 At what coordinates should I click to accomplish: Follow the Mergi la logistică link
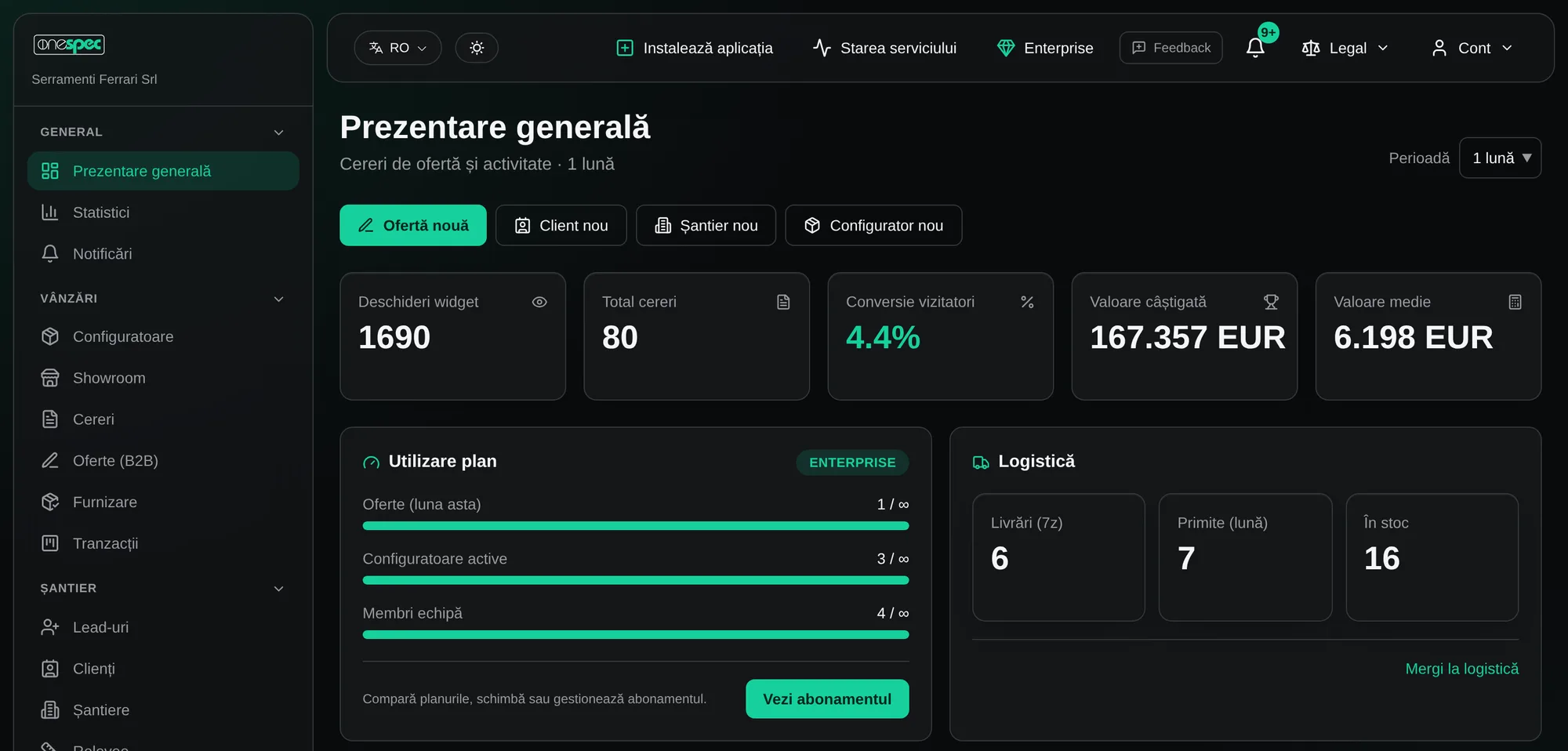coord(1462,669)
